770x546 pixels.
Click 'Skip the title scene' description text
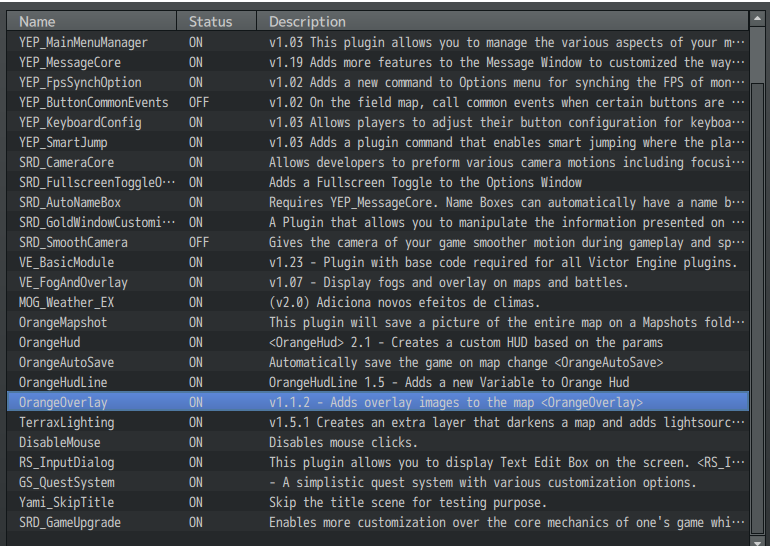click(408, 502)
